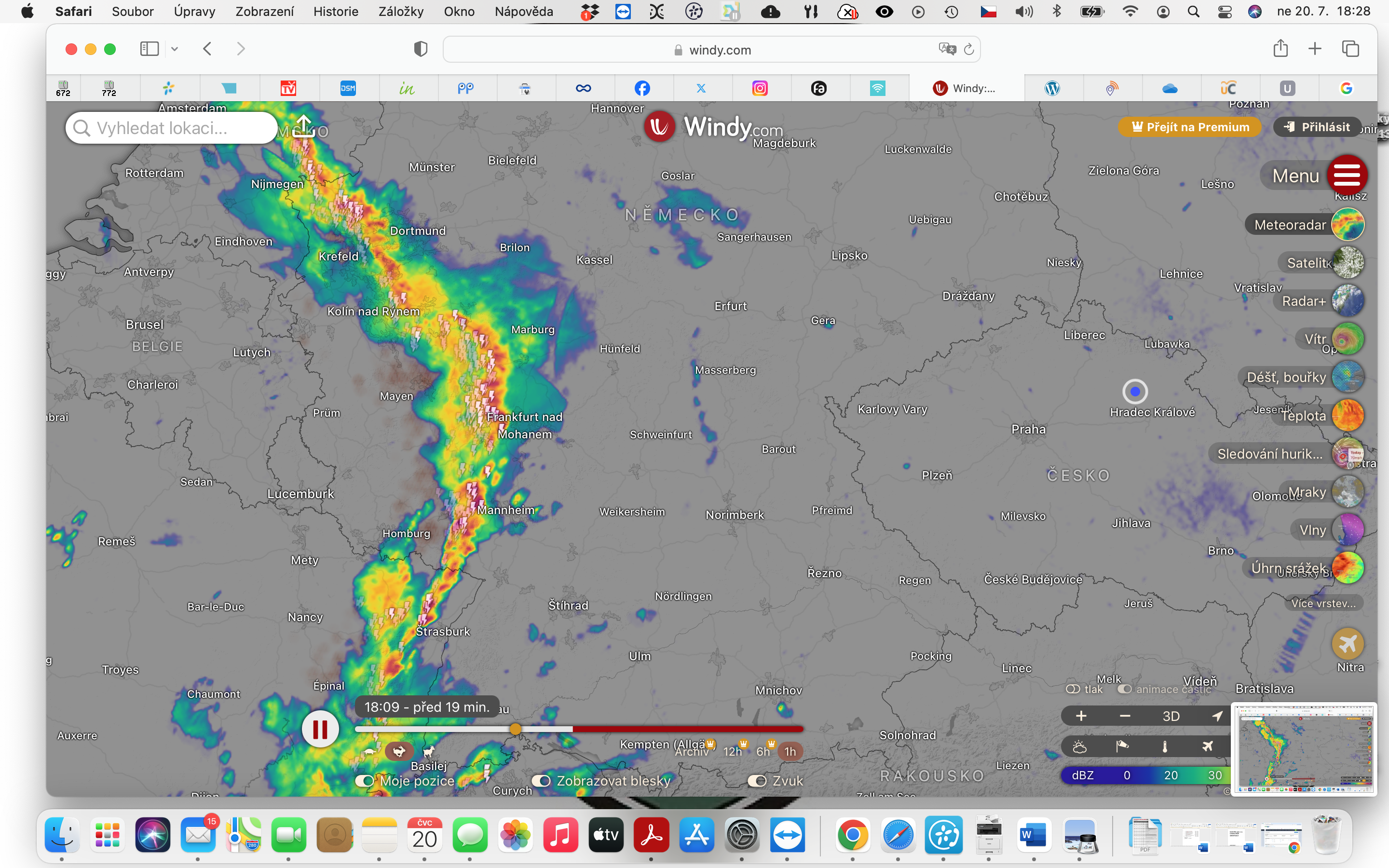This screenshot has width=1389, height=868.
Task: Open Safari sidebar dropdown chevron
Action: (175, 49)
